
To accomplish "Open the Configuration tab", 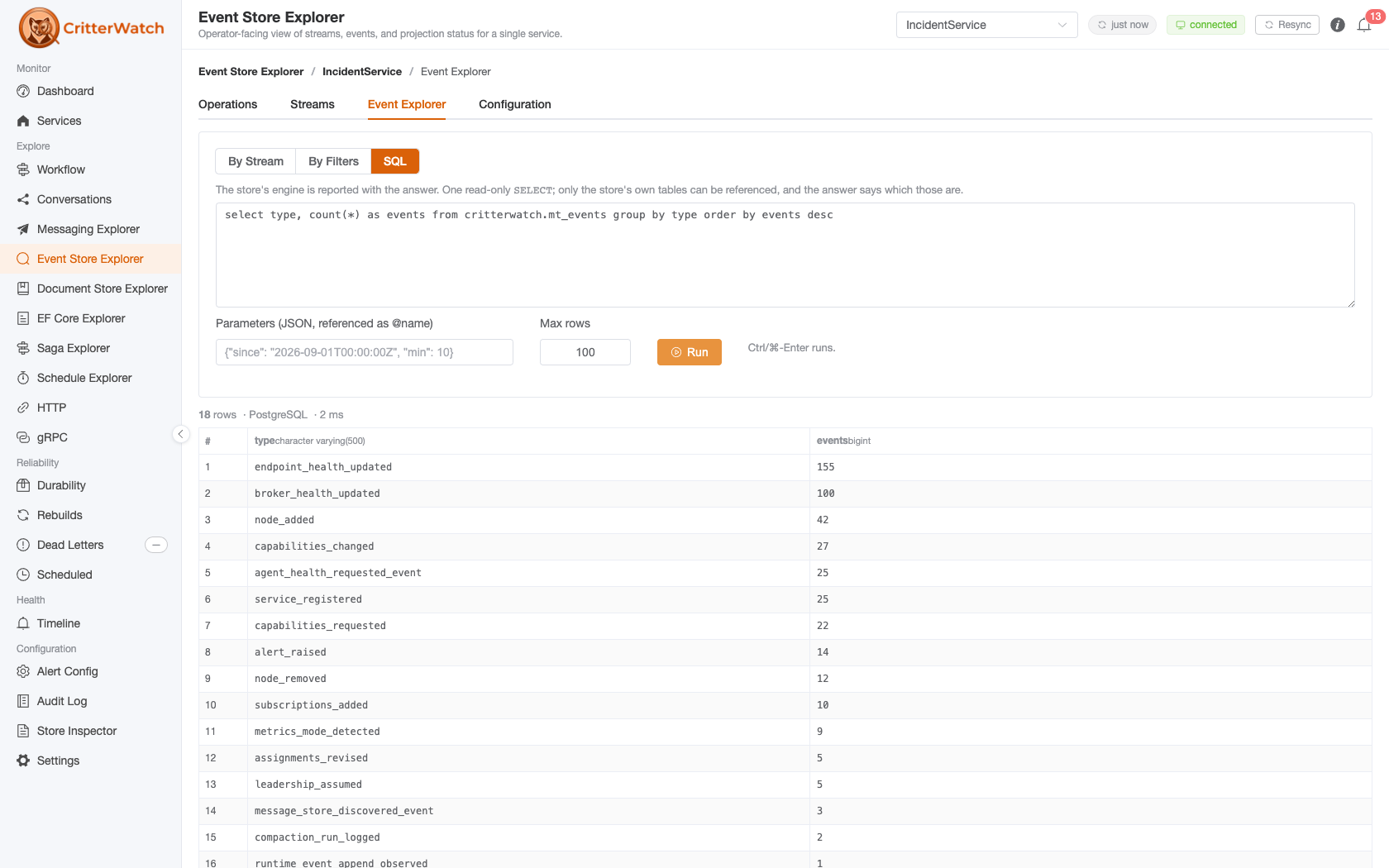I will pos(515,104).
